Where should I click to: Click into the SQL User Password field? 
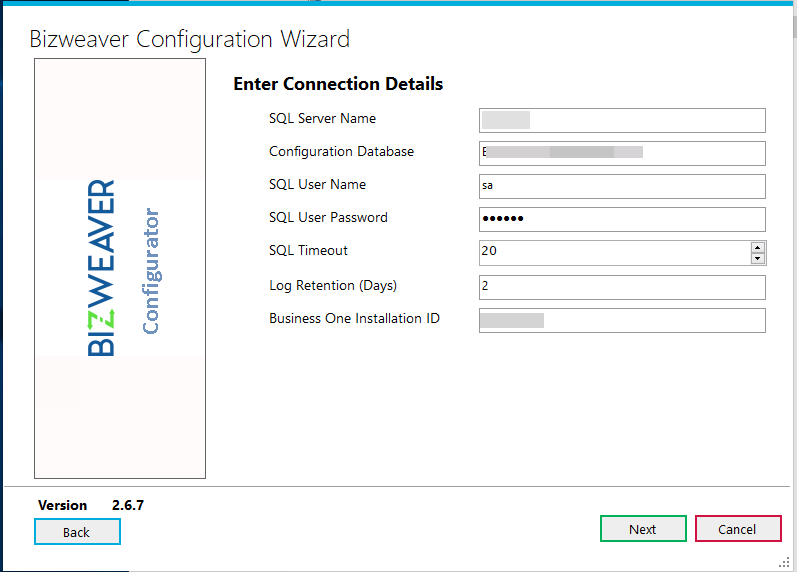coord(622,219)
